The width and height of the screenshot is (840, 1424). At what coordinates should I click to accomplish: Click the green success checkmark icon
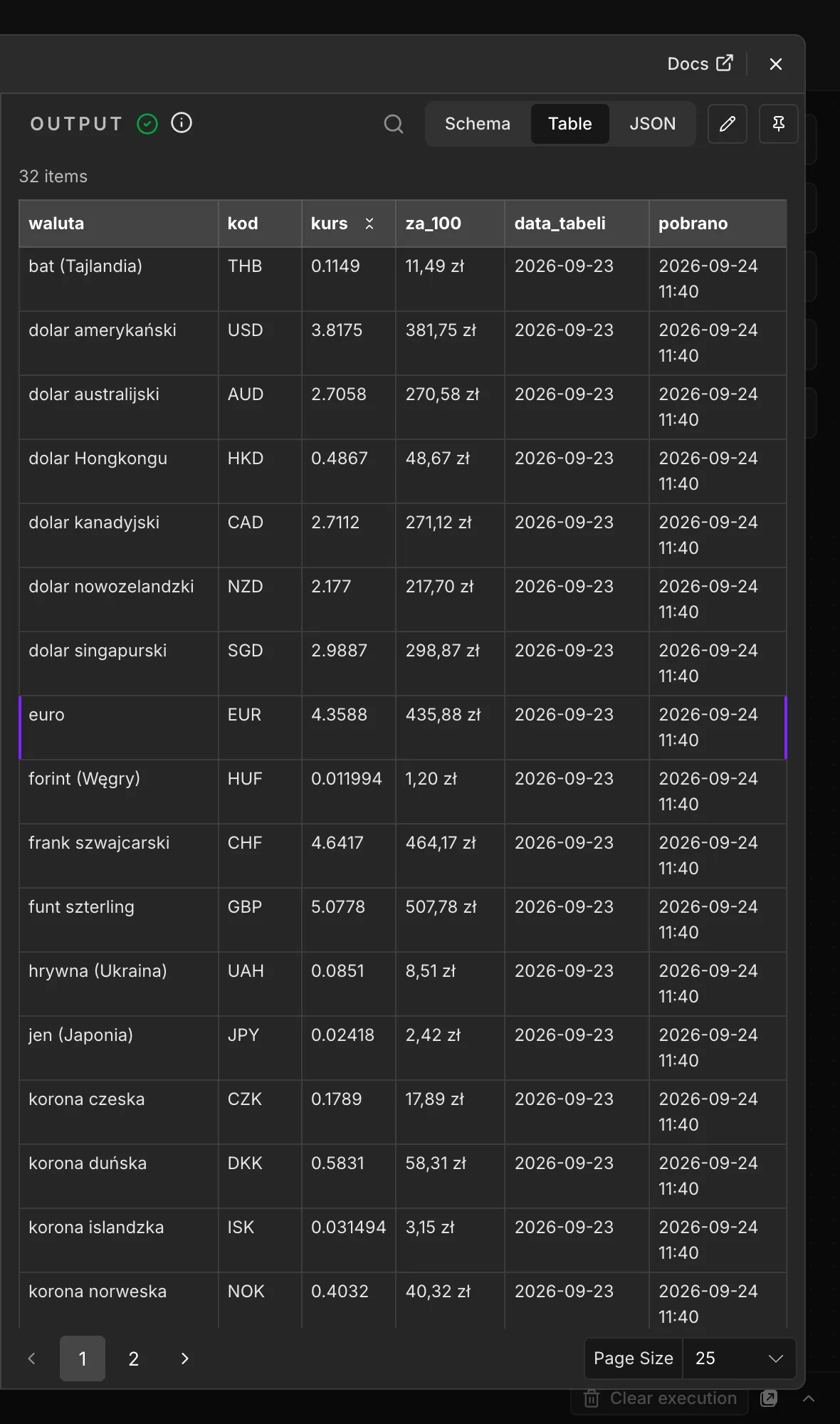coord(147,124)
